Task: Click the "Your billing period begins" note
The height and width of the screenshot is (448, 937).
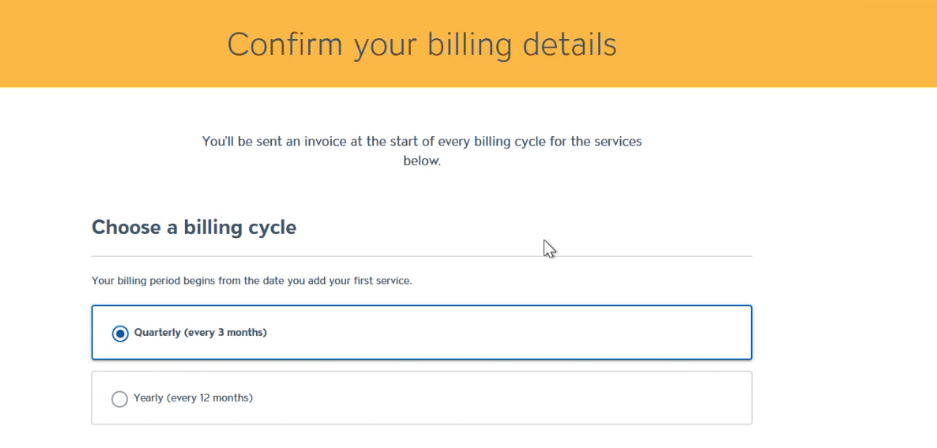Action: pos(251,281)
